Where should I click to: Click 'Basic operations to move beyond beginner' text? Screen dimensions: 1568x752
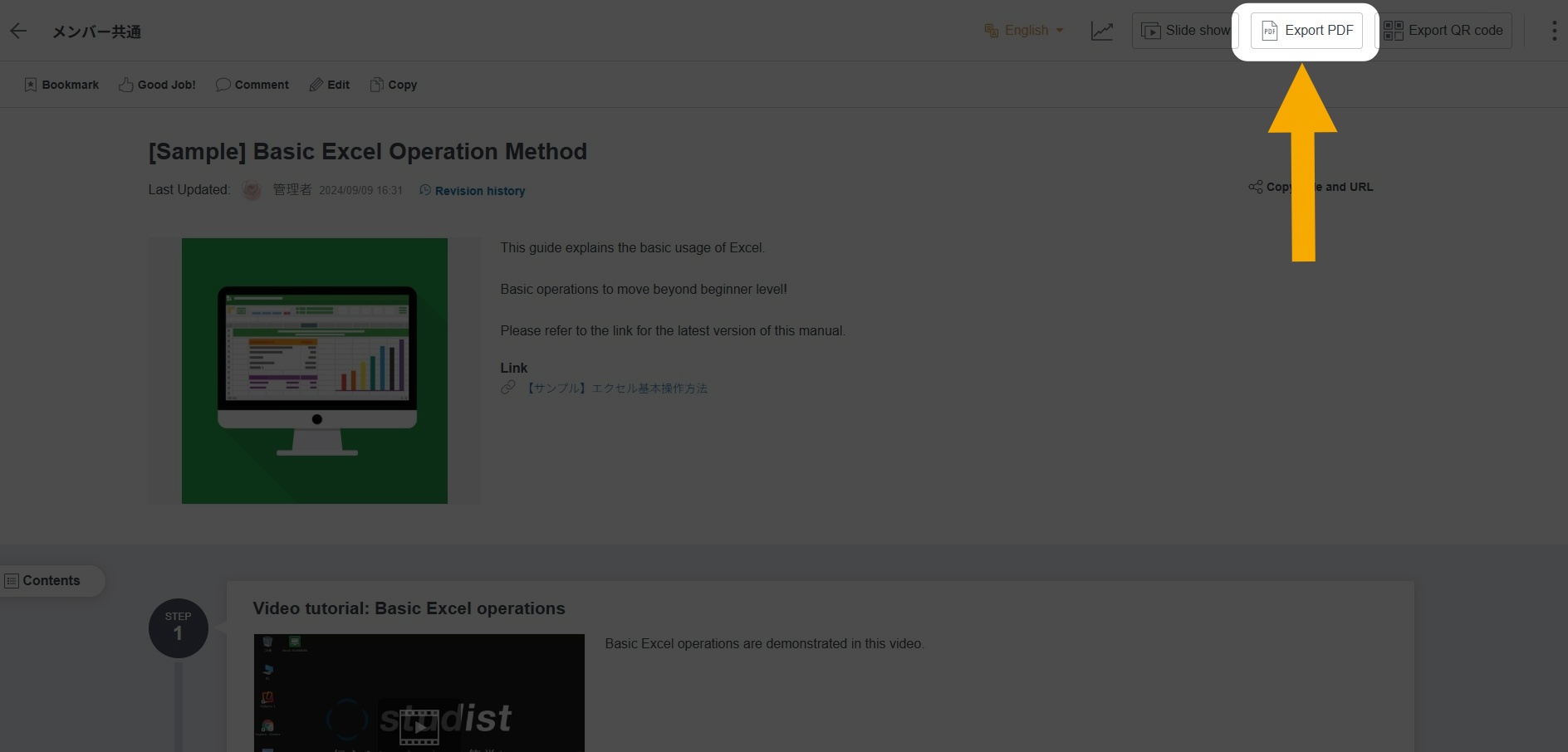click(x=644, y=289)
